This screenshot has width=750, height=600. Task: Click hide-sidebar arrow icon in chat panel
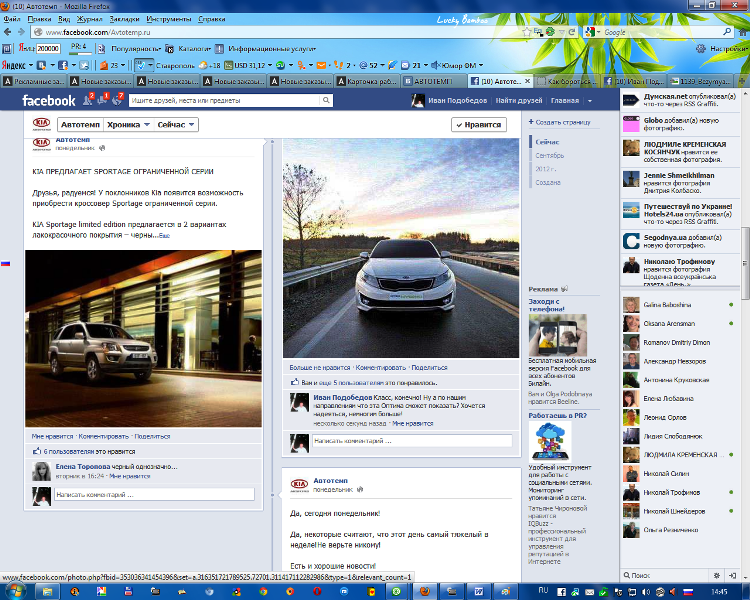click(x=733, y=575)
